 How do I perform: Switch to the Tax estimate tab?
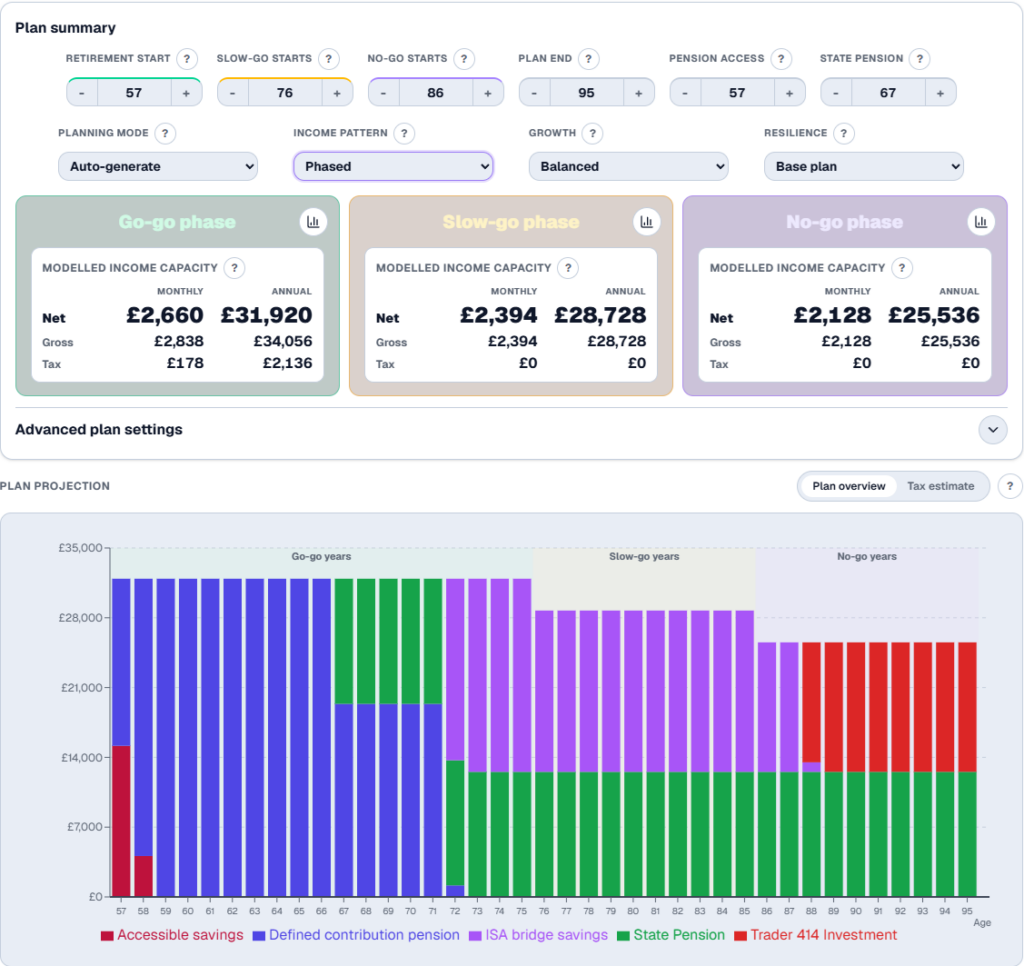940,486
